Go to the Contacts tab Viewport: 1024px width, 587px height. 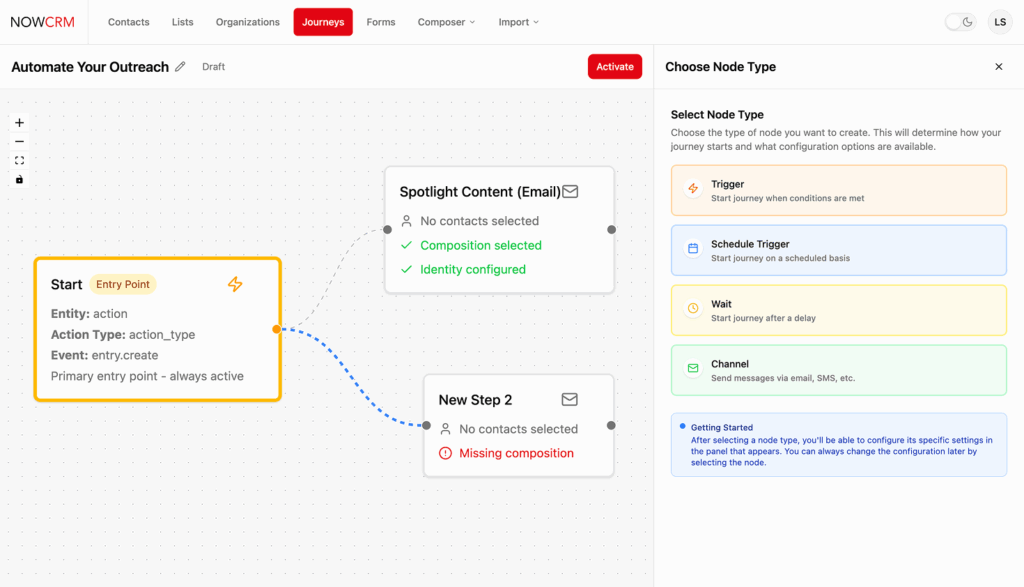(129, 22)
